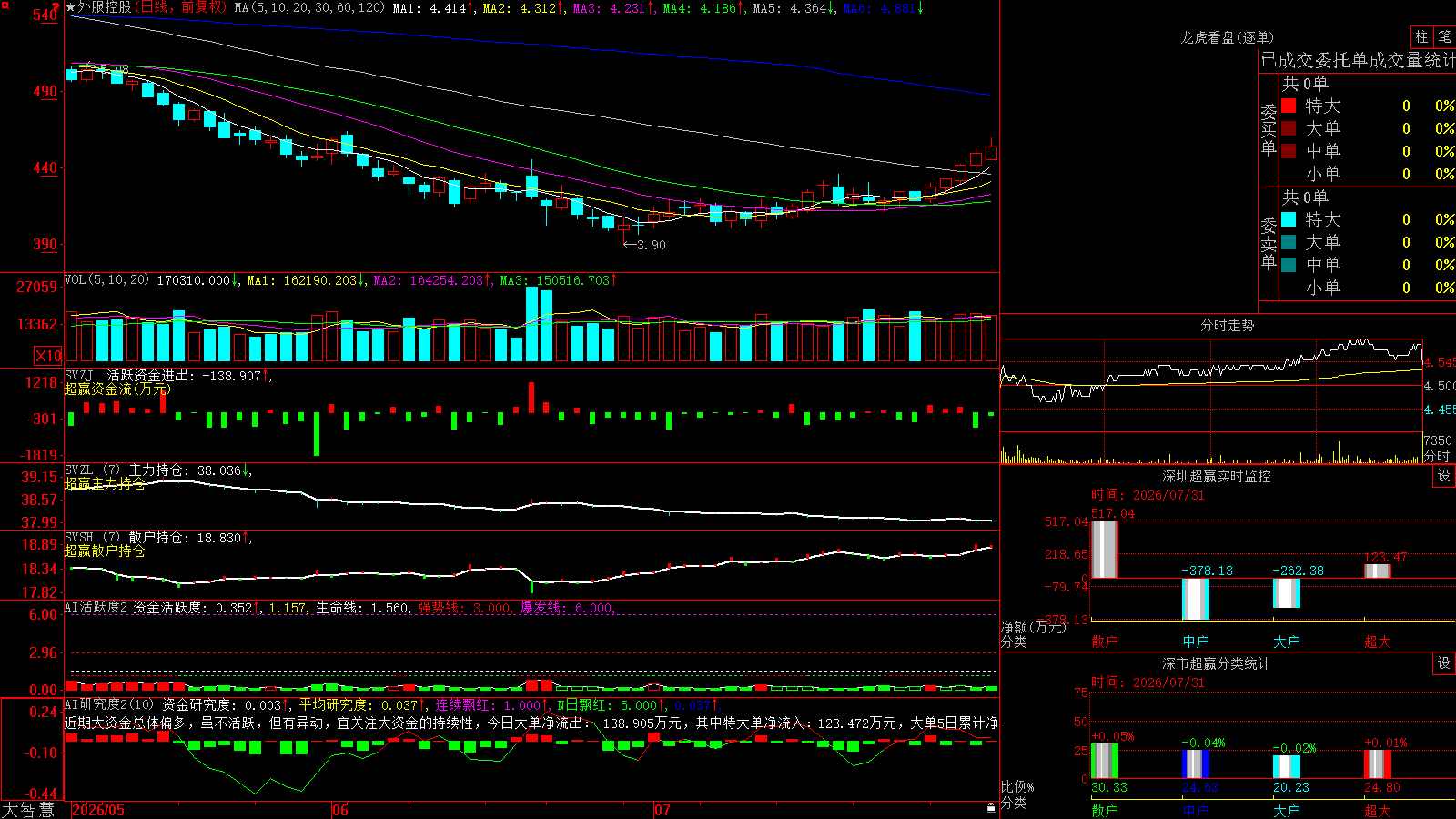The image size is (1456, 819).
Task: Click the 深市超赢分类统计 title
Action: 1216,663
